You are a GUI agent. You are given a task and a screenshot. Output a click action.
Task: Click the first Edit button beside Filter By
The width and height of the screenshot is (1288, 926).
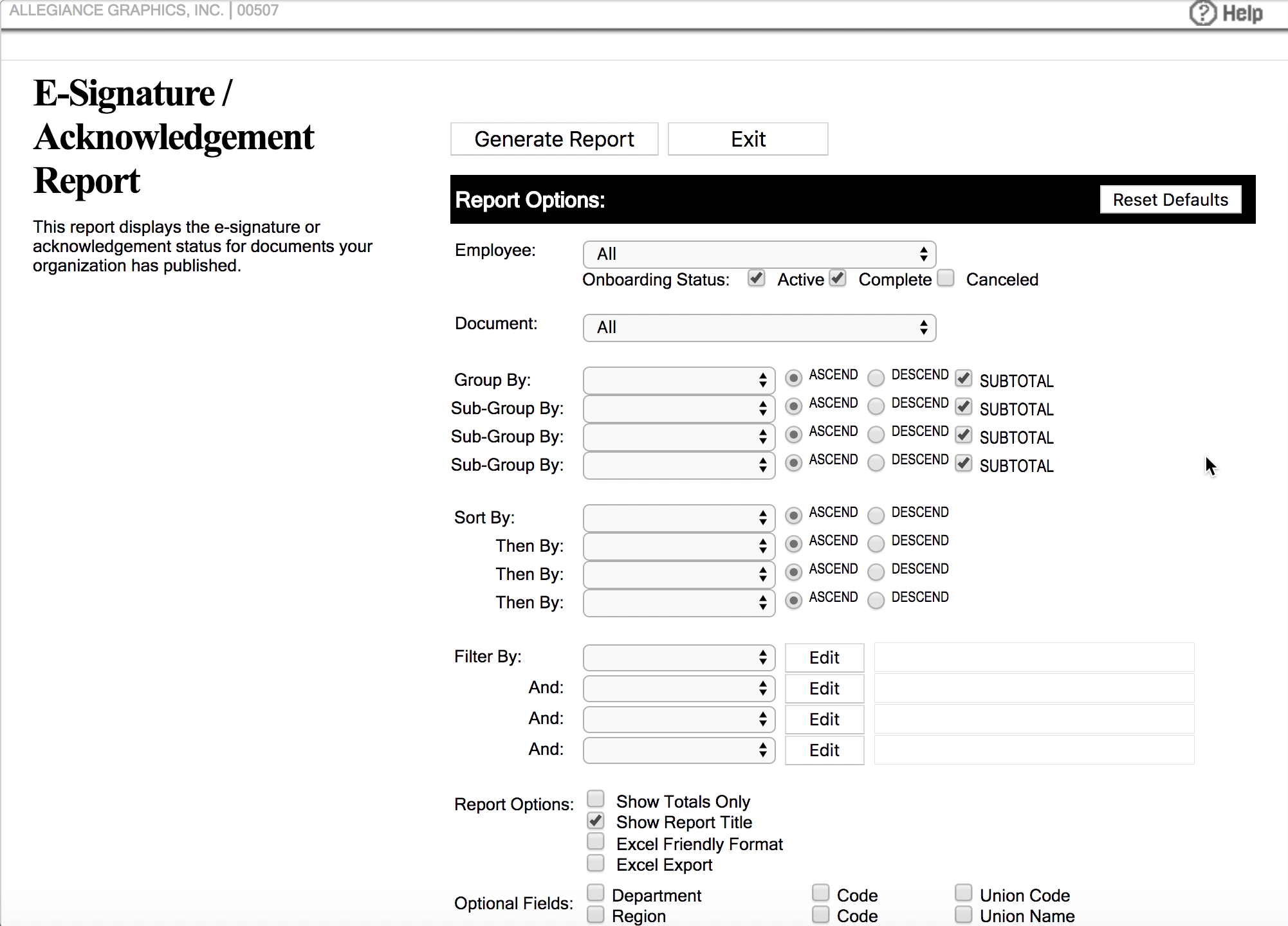pyautogui.click(x=824, y=657)
